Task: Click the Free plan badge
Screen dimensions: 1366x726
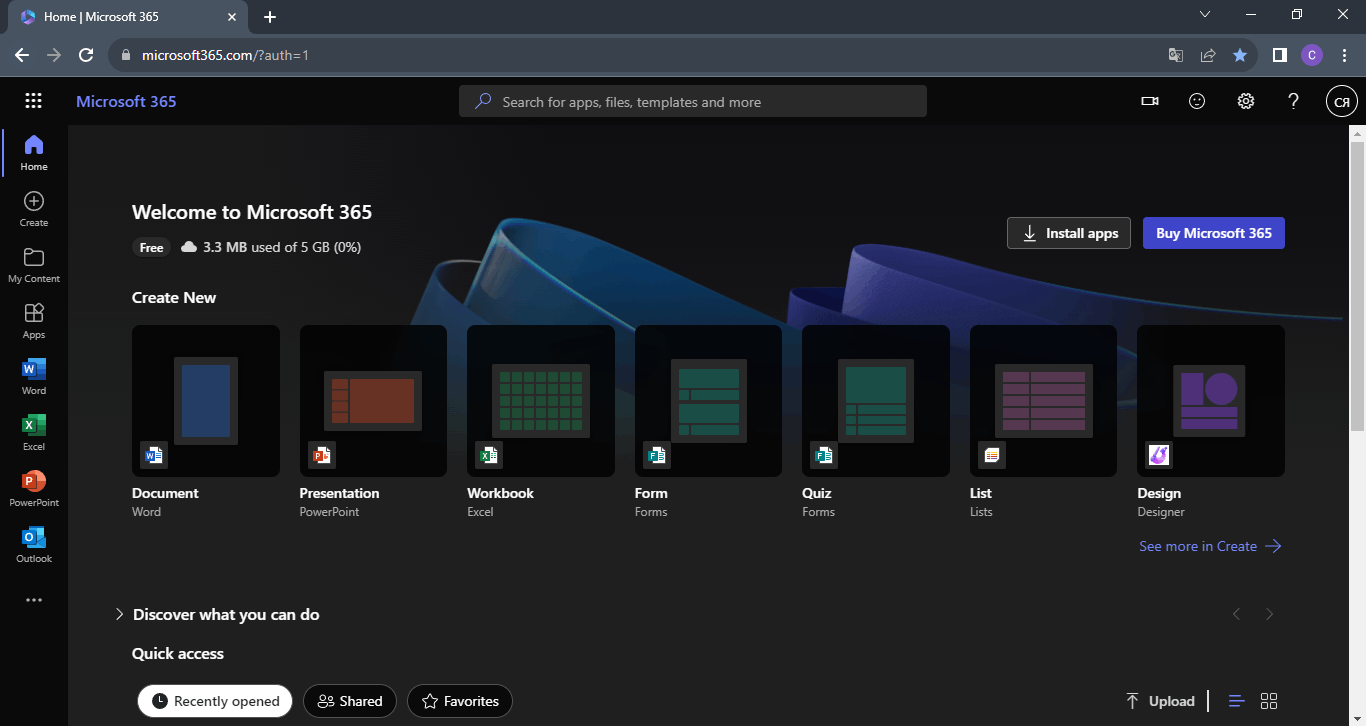Action: click(152, 247)
